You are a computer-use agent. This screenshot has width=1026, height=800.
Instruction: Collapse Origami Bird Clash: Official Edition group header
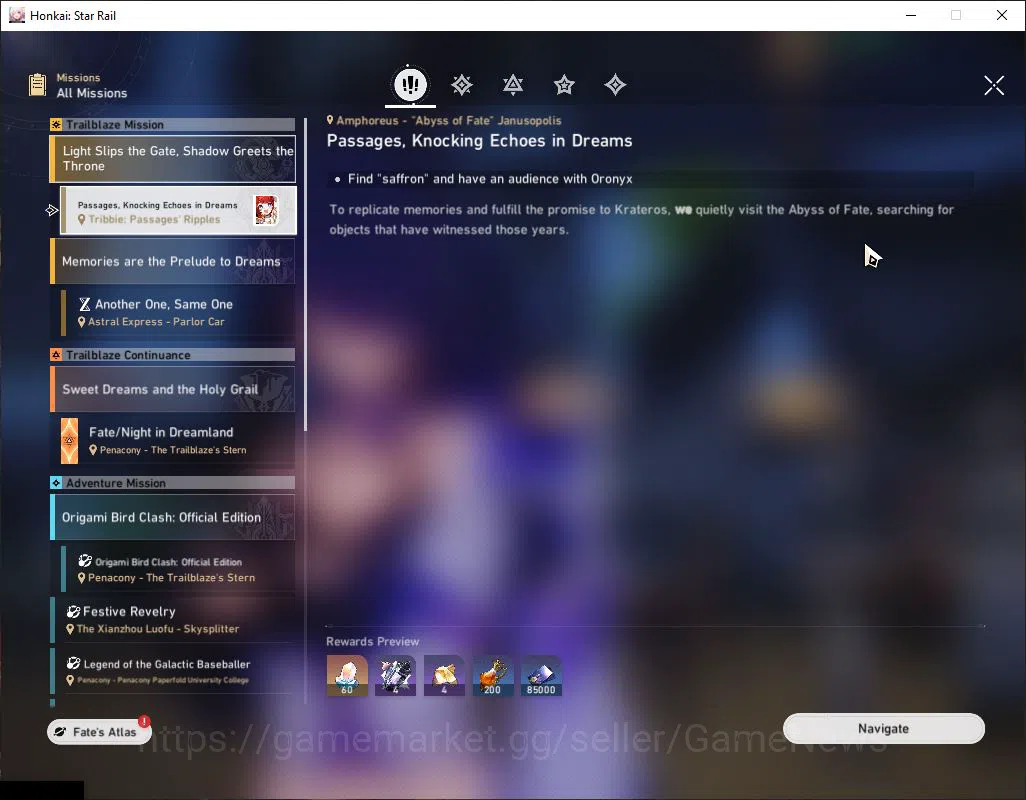[x=173, y=517]
